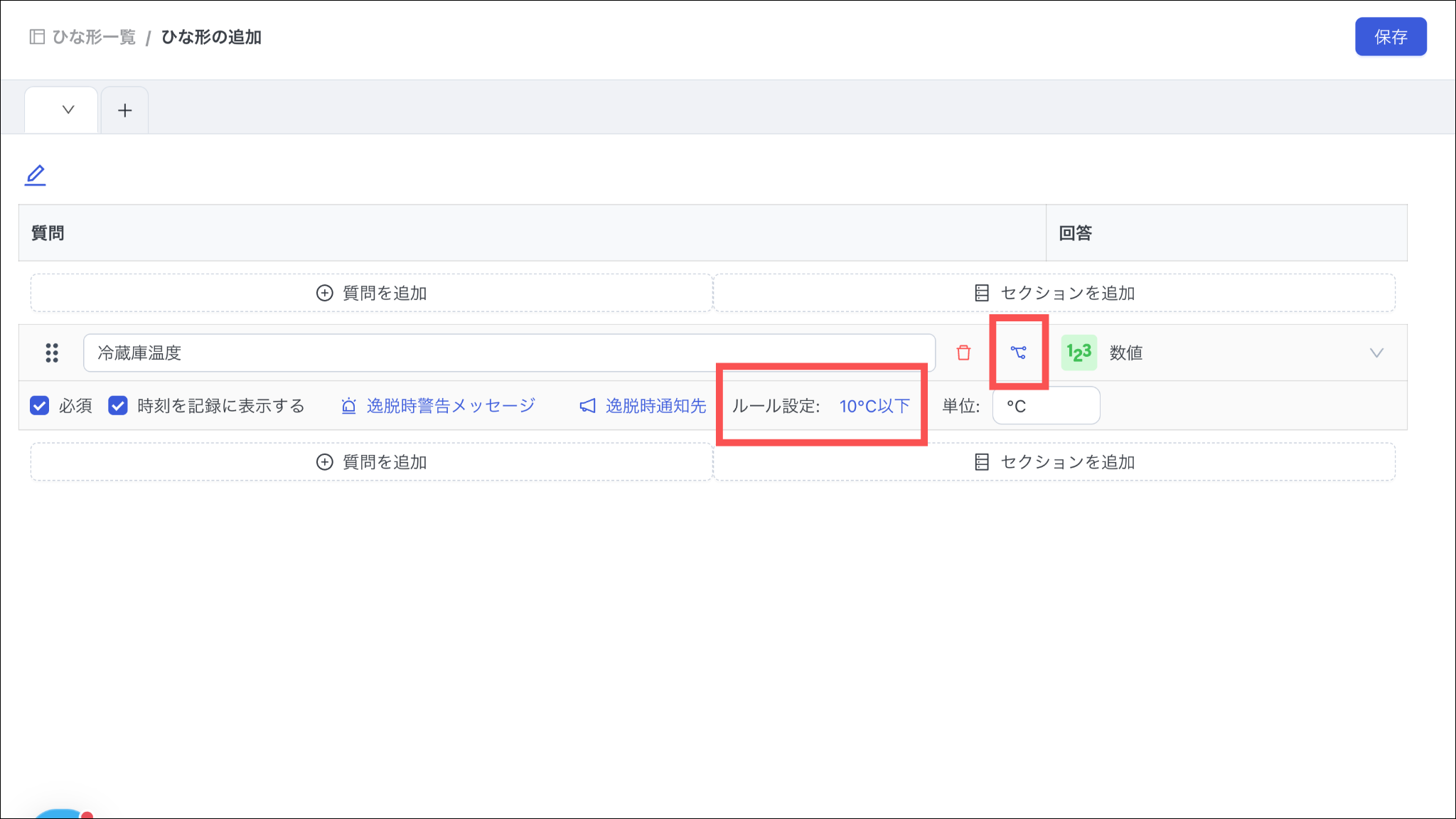Toggle 時刻を記録に表示する checkbox
1456x819 pixels.
point(118,406)
